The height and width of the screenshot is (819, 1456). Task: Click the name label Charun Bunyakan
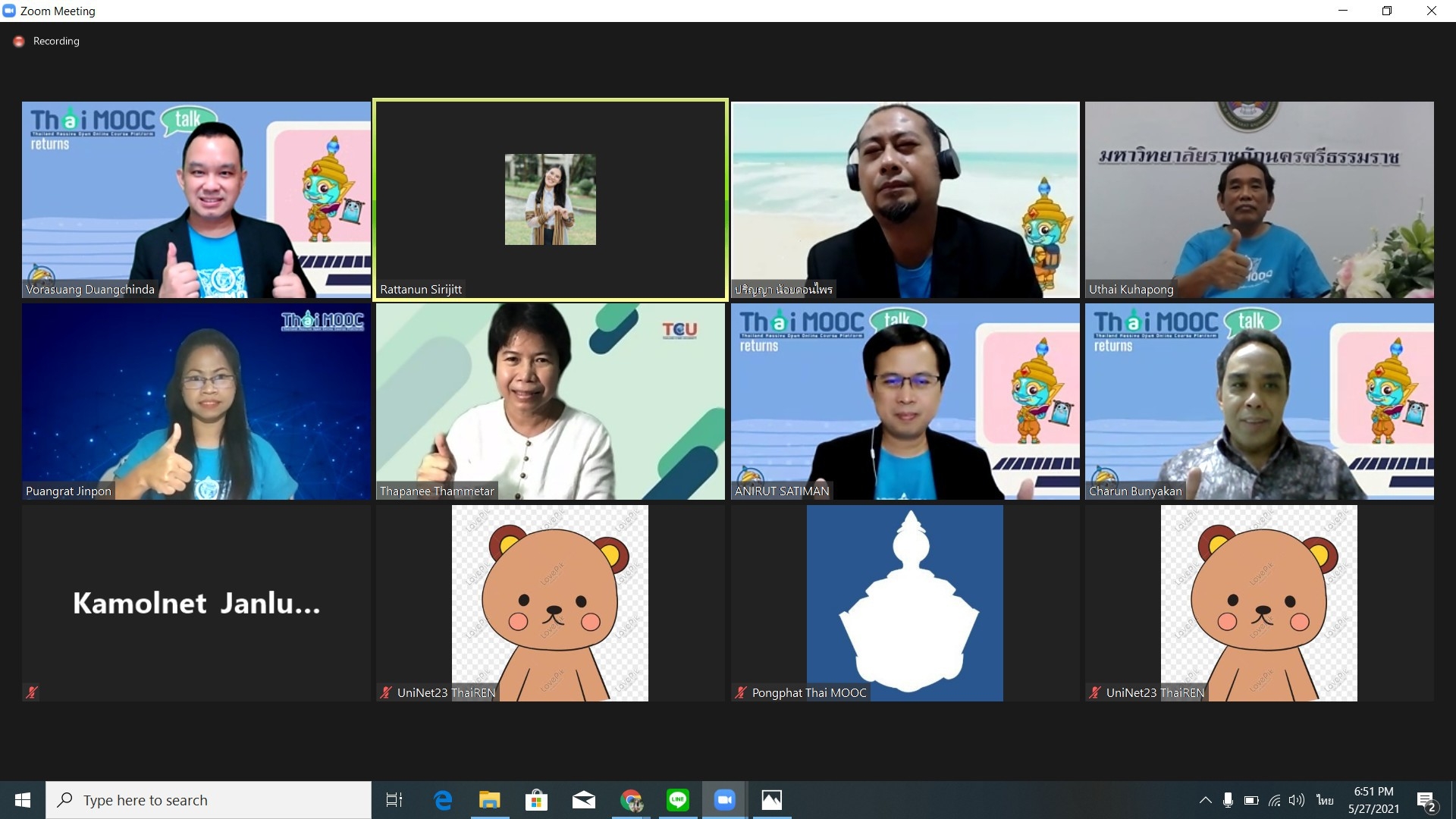point(1135,491)
